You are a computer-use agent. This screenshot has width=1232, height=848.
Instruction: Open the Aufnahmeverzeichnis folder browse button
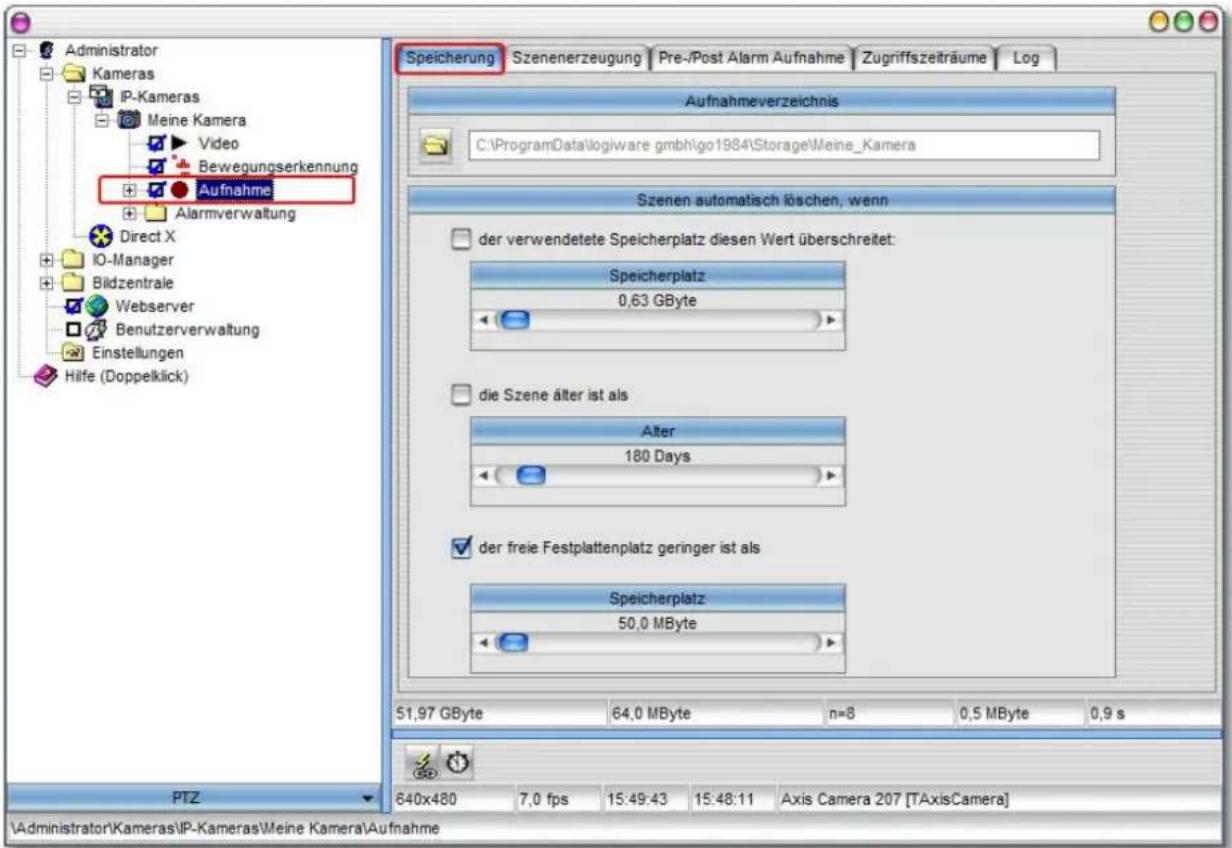437,146
